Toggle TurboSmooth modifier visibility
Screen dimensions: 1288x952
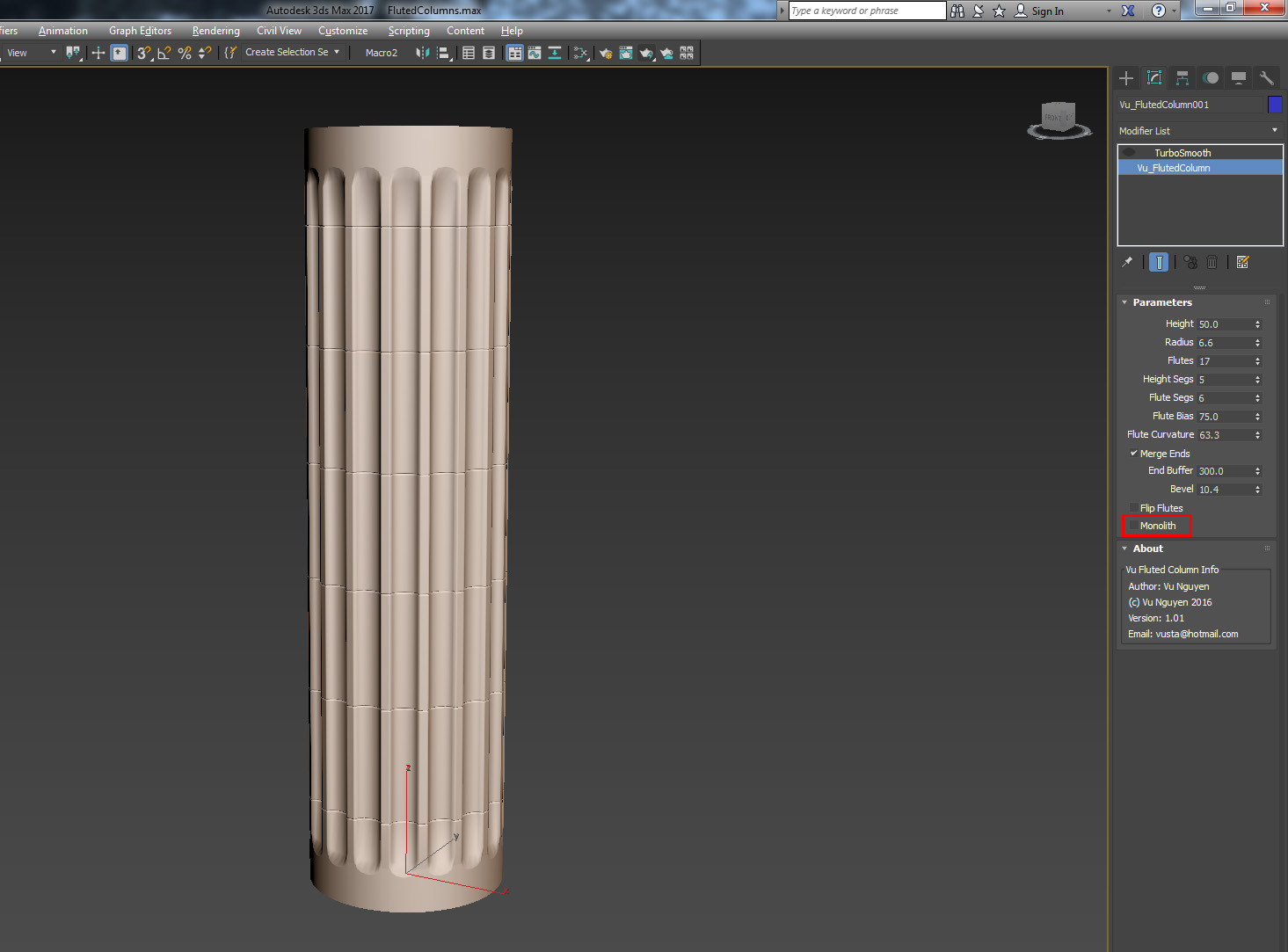point(1130,151)
